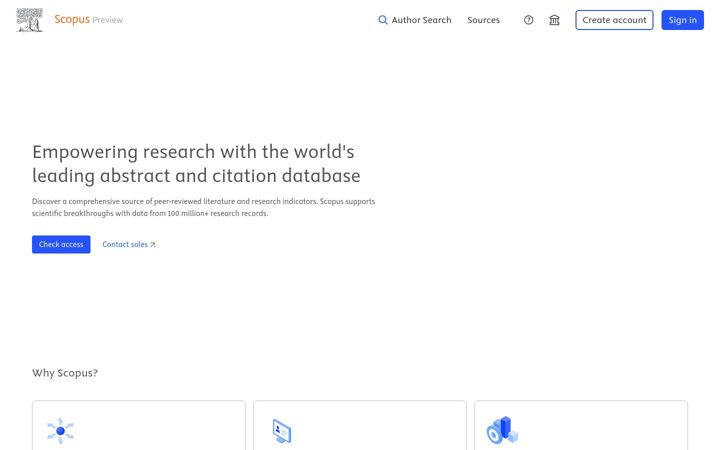Follow the Contact sales link
The width and height of the screenshot is (720, 450).
[x=129, y=244]
